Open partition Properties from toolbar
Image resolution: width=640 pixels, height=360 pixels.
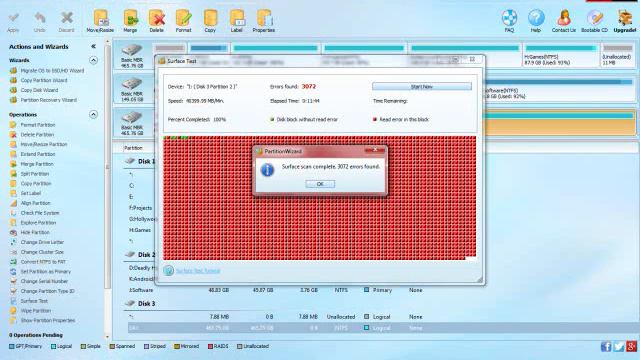264,21
